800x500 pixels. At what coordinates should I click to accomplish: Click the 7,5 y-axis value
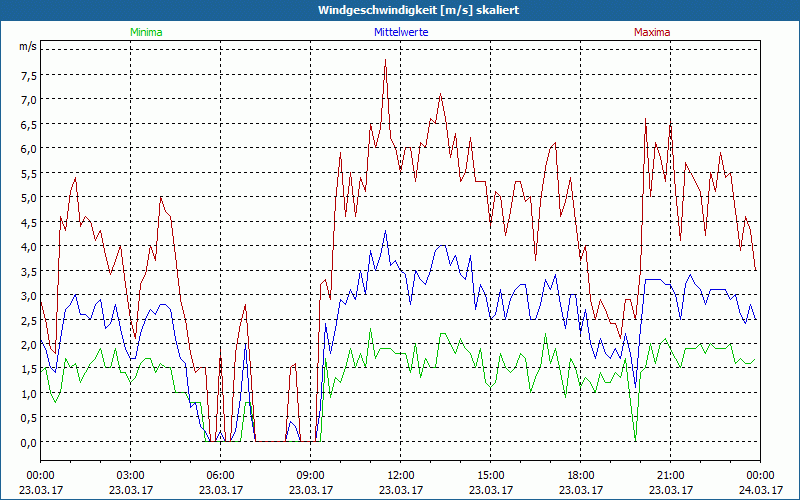29,76
